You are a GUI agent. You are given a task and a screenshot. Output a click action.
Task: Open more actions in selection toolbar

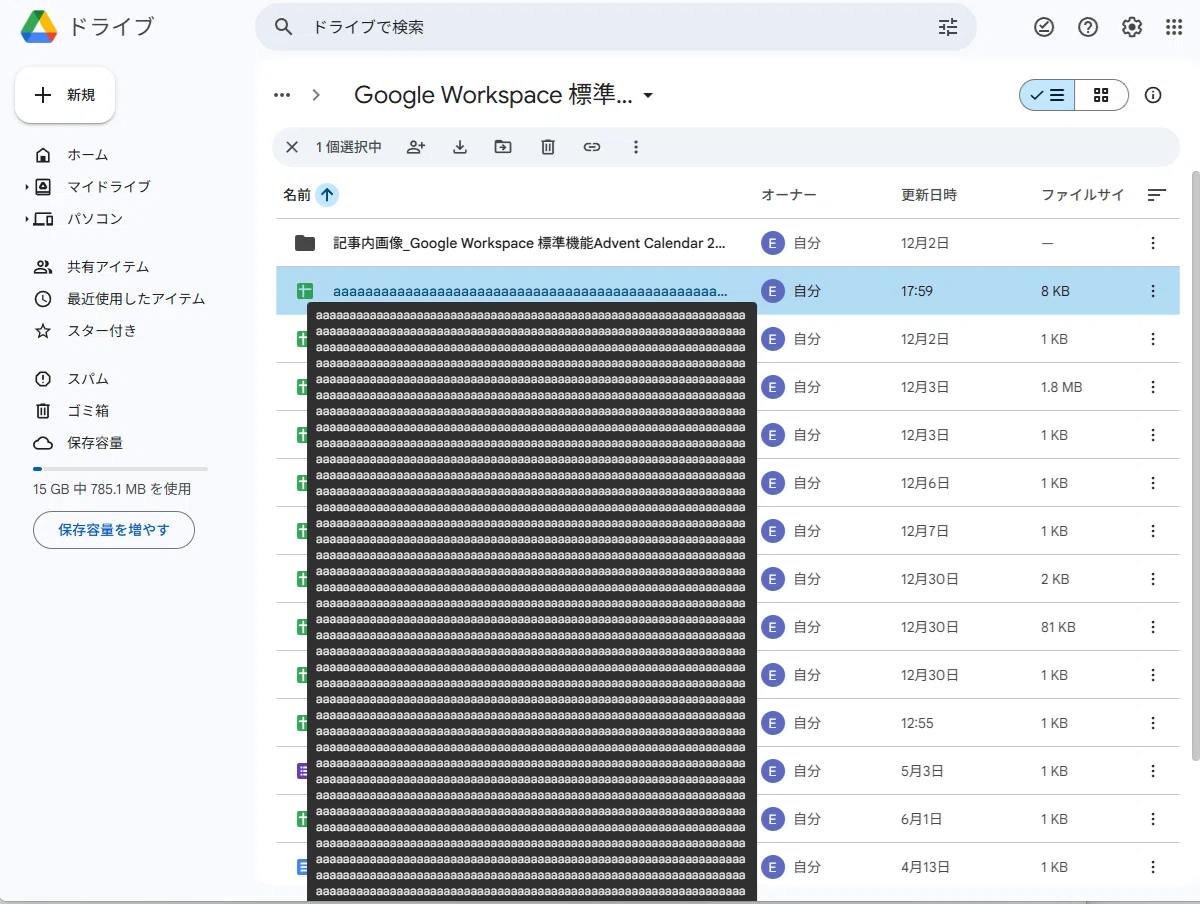[636, 147]
